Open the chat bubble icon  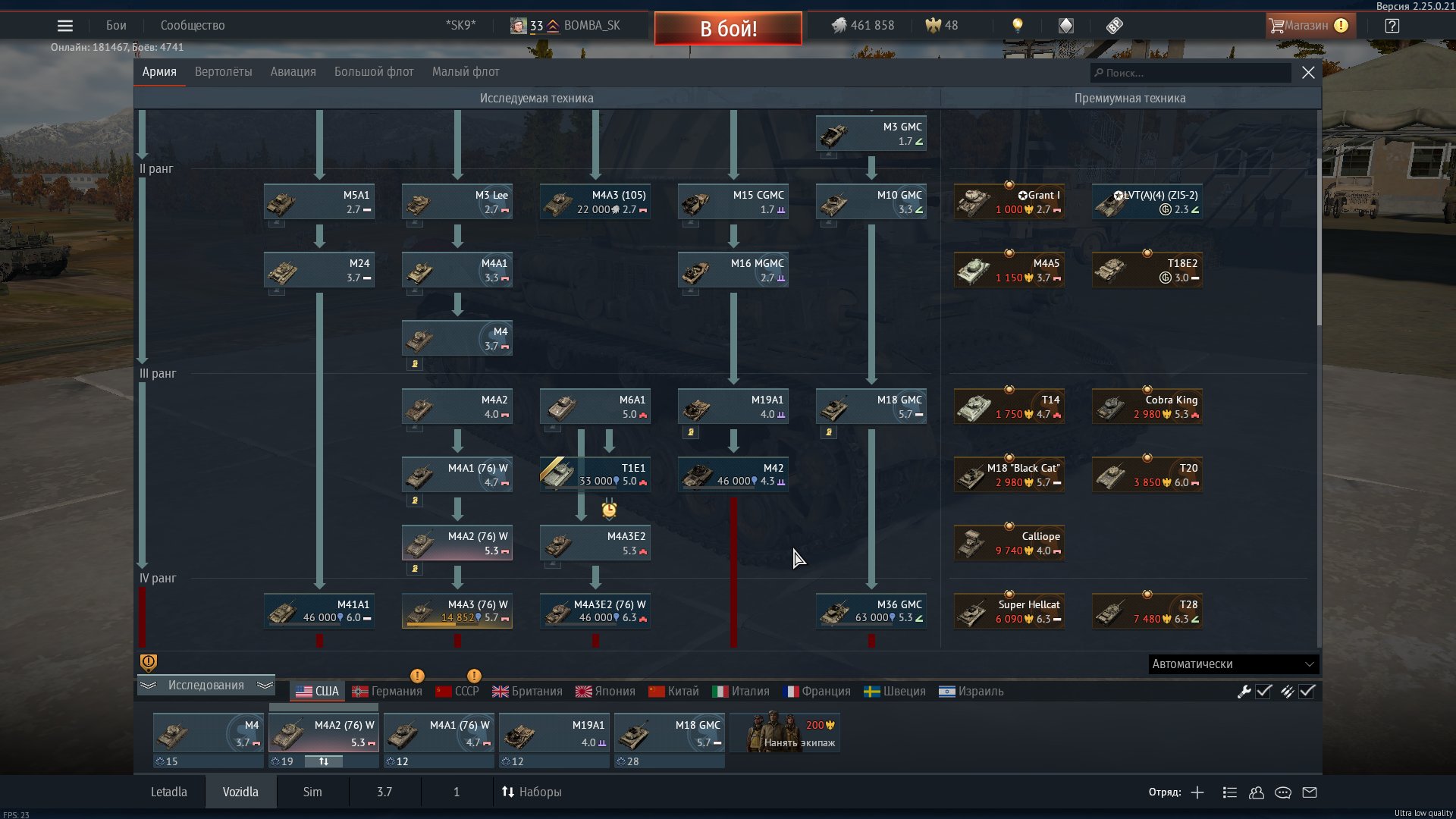tap(1283, 792)
